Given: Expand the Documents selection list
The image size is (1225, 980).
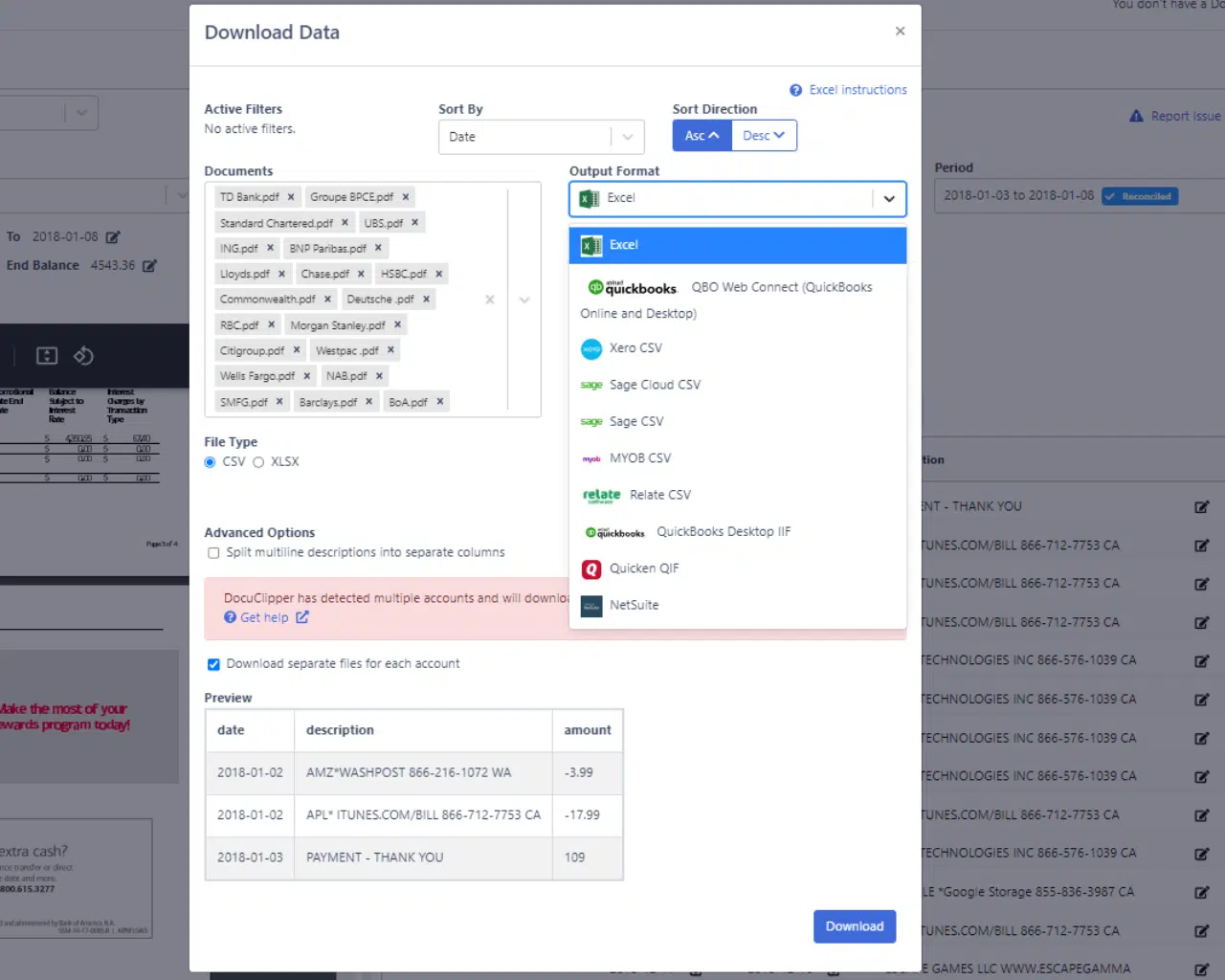Looking at the screenshot, I should [523, 300].
